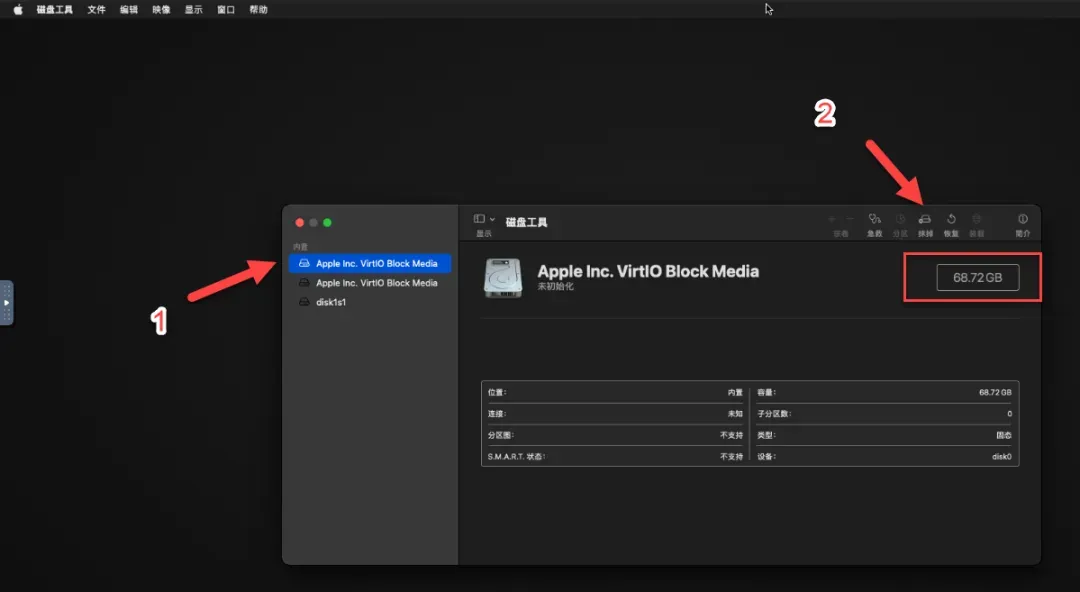Click the 分区图 row value 不支持
The width and height of the screenshot is (1080, 592).
(731, 435)
